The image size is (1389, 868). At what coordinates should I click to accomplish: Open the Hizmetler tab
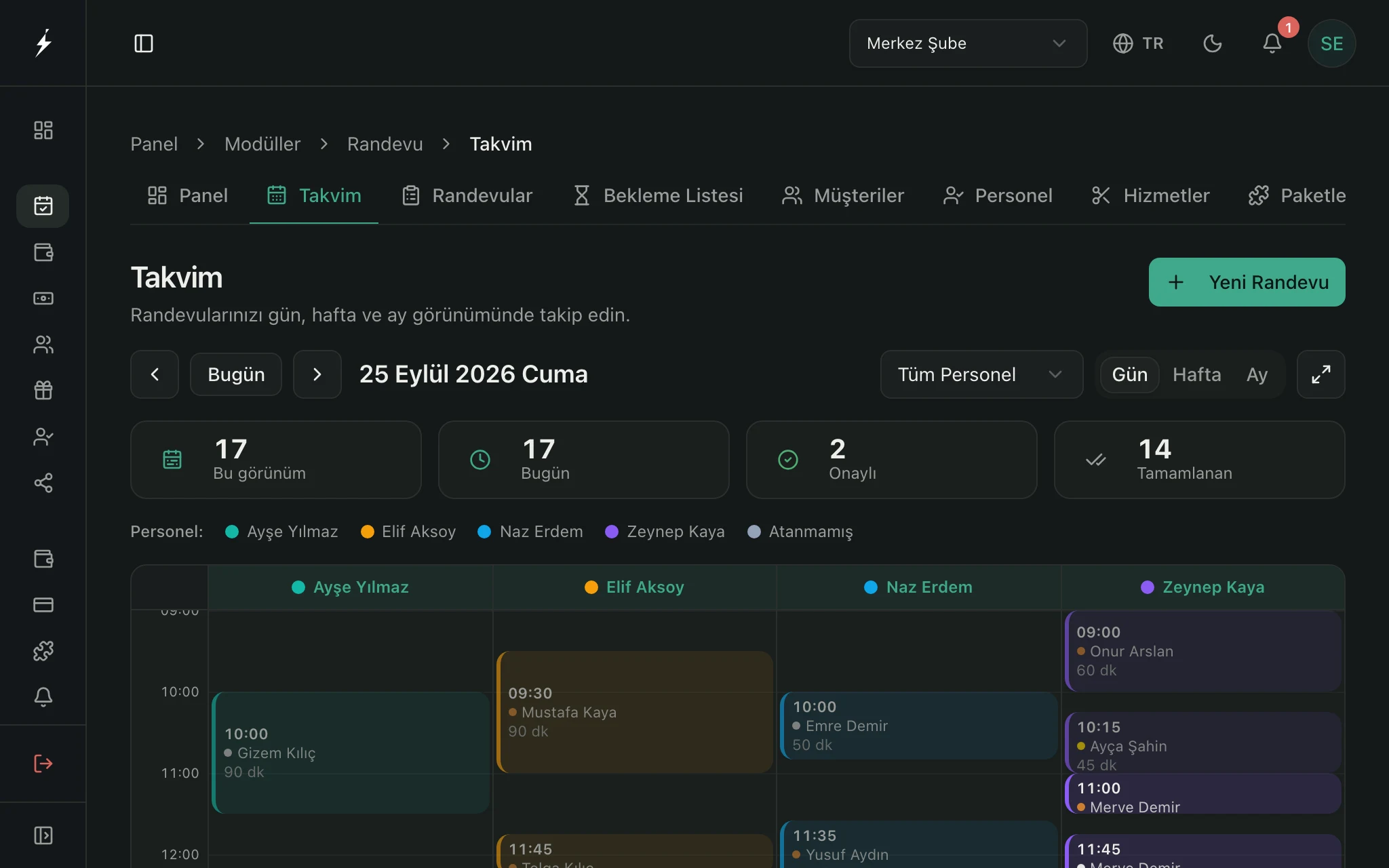1151,195
